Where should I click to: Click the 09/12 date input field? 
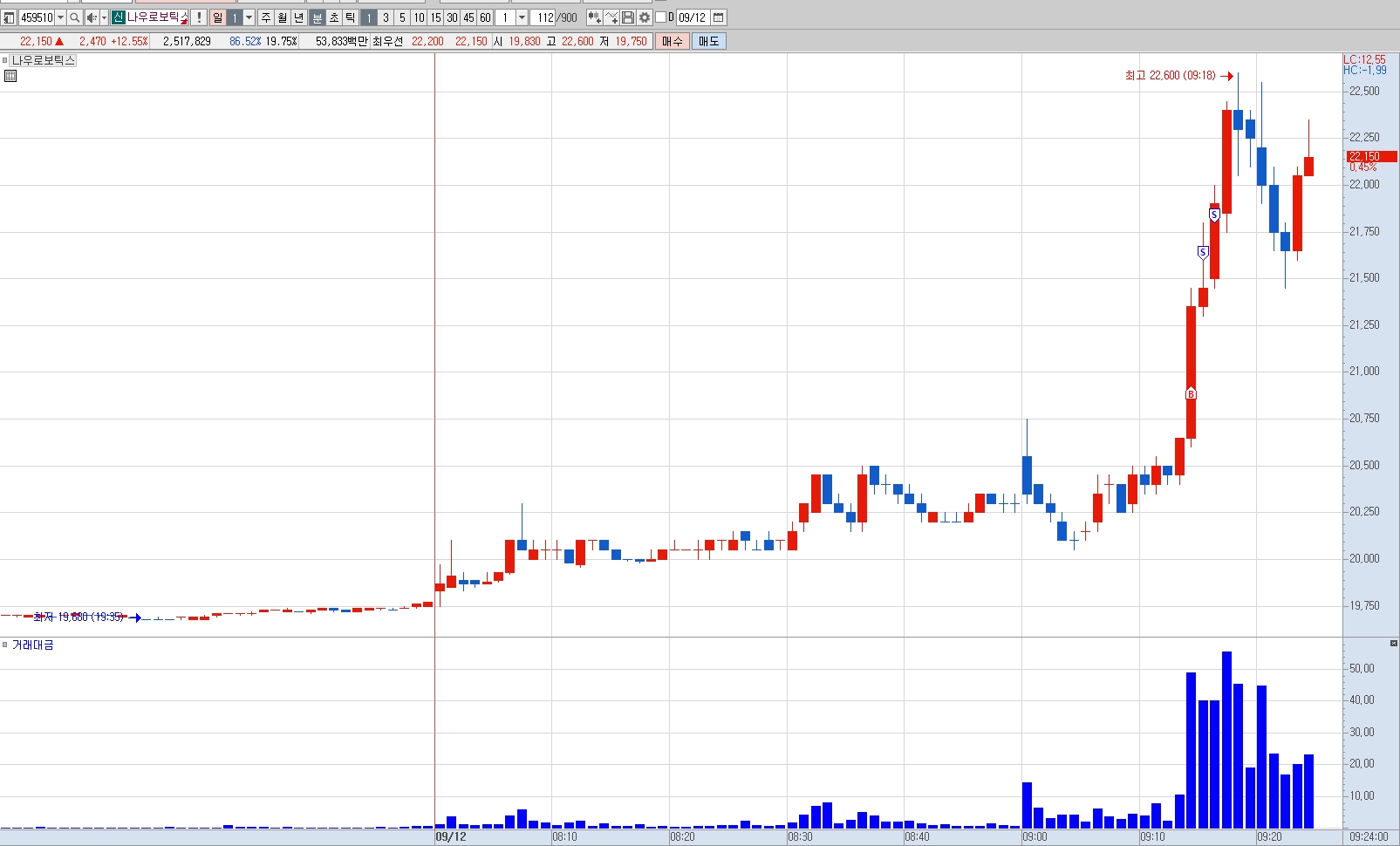(x=693, y=17)
